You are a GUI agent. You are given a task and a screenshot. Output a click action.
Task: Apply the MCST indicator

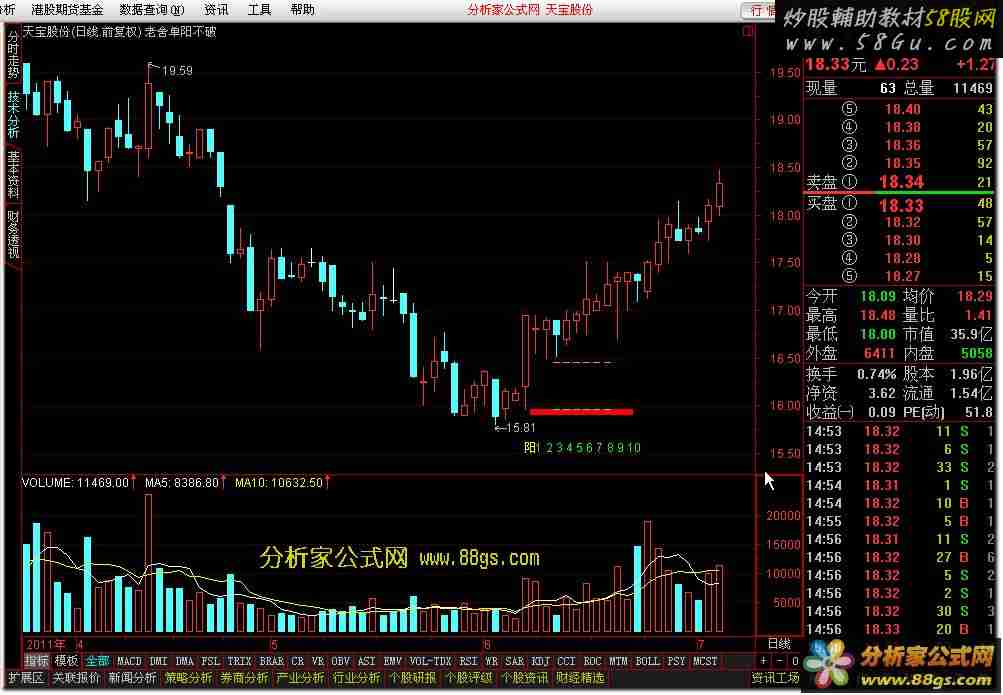pos(706,661)
